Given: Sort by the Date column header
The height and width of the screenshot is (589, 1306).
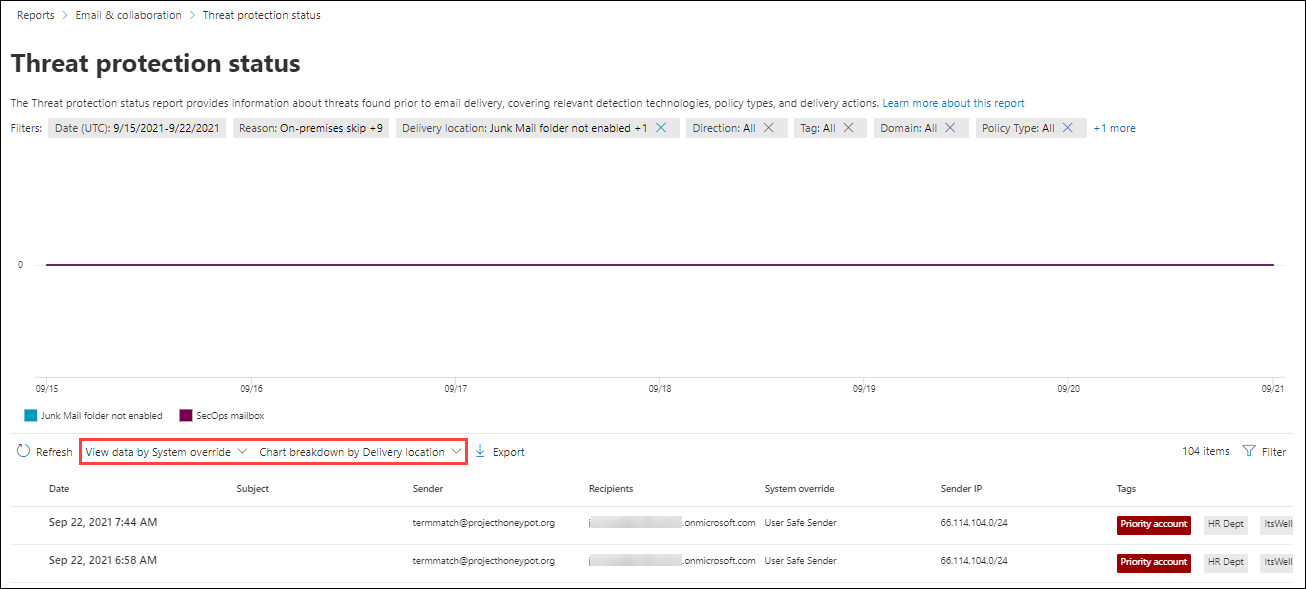Looking at the screenshot, I should coord(60,489).
